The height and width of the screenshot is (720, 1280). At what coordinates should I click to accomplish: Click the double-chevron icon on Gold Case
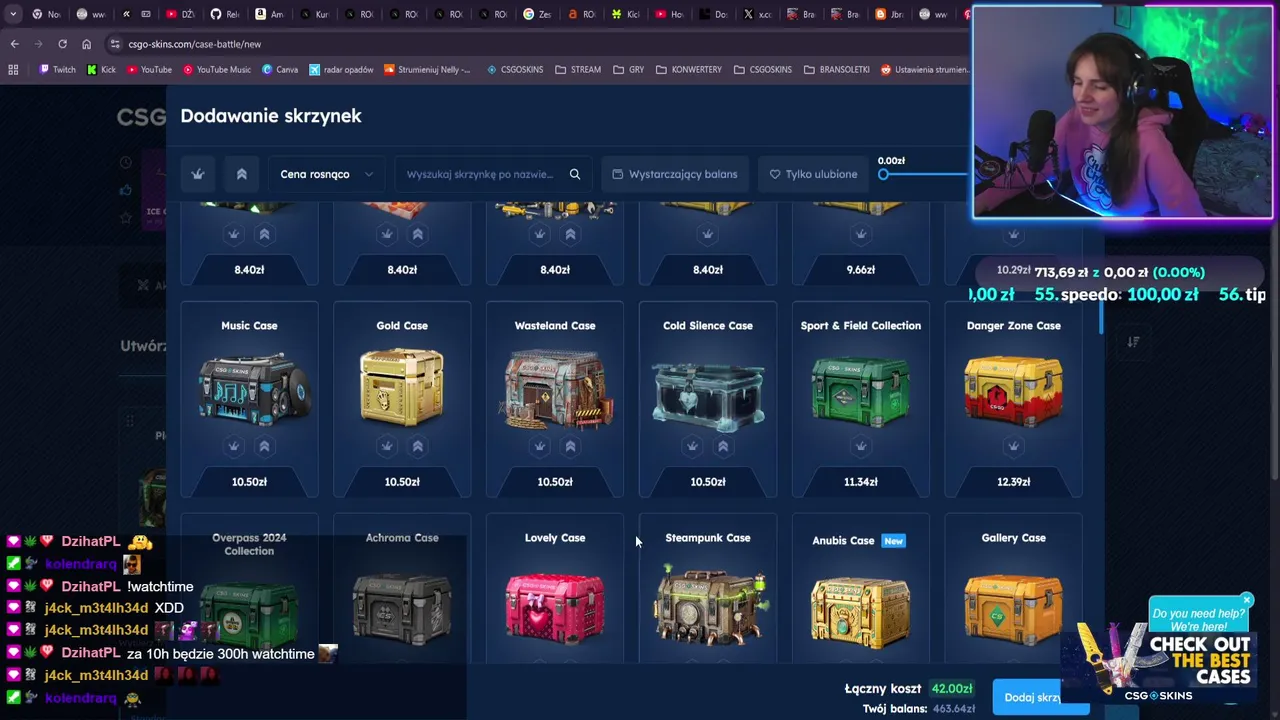[x=417, y=446]
